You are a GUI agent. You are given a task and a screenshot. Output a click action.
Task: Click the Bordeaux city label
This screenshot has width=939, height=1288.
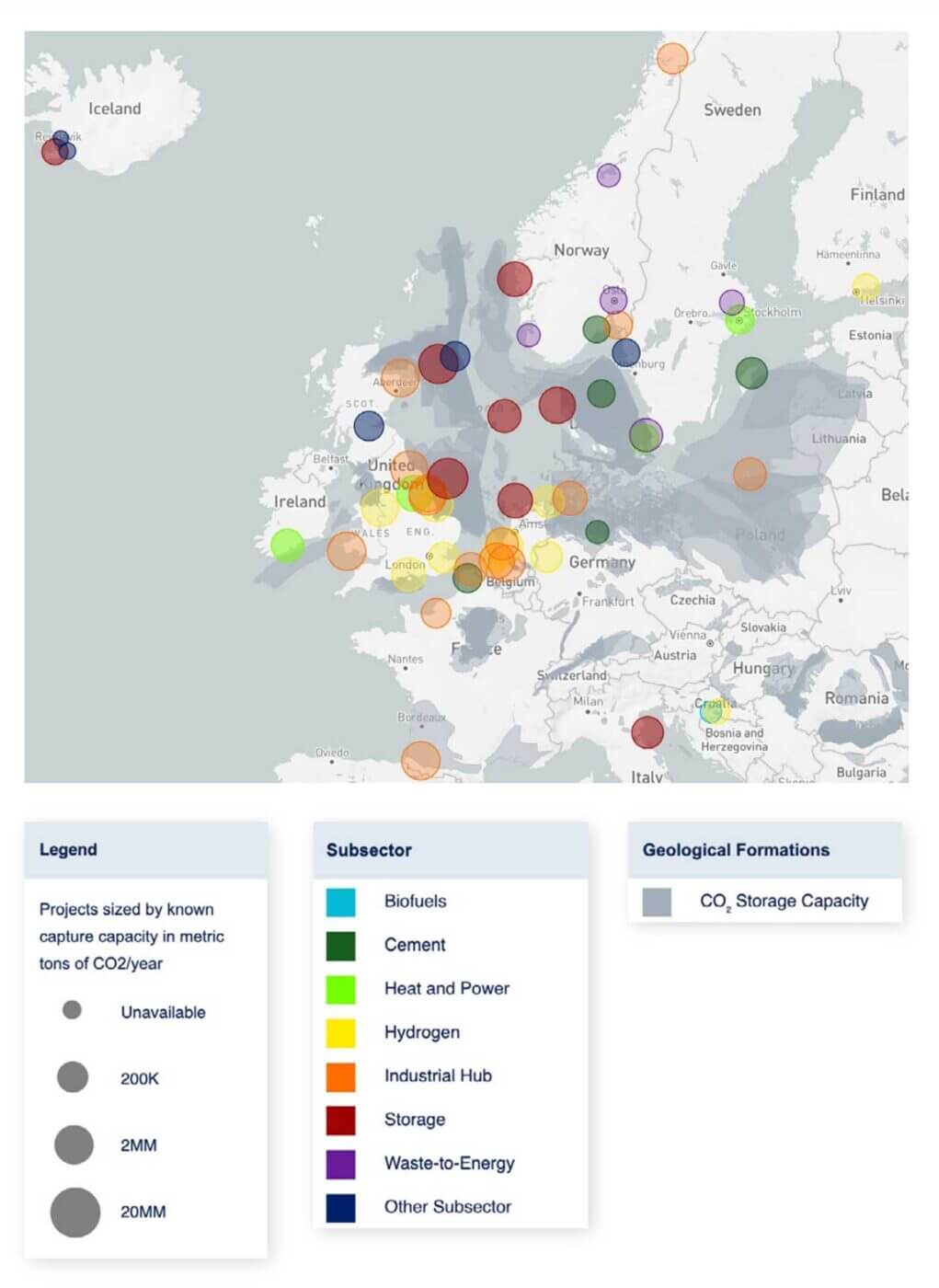click(421, 717)
